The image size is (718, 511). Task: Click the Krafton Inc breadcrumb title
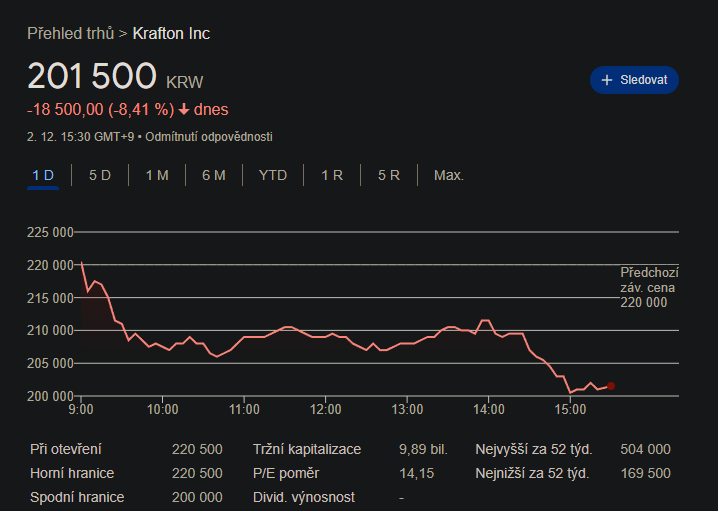(171, 33)
